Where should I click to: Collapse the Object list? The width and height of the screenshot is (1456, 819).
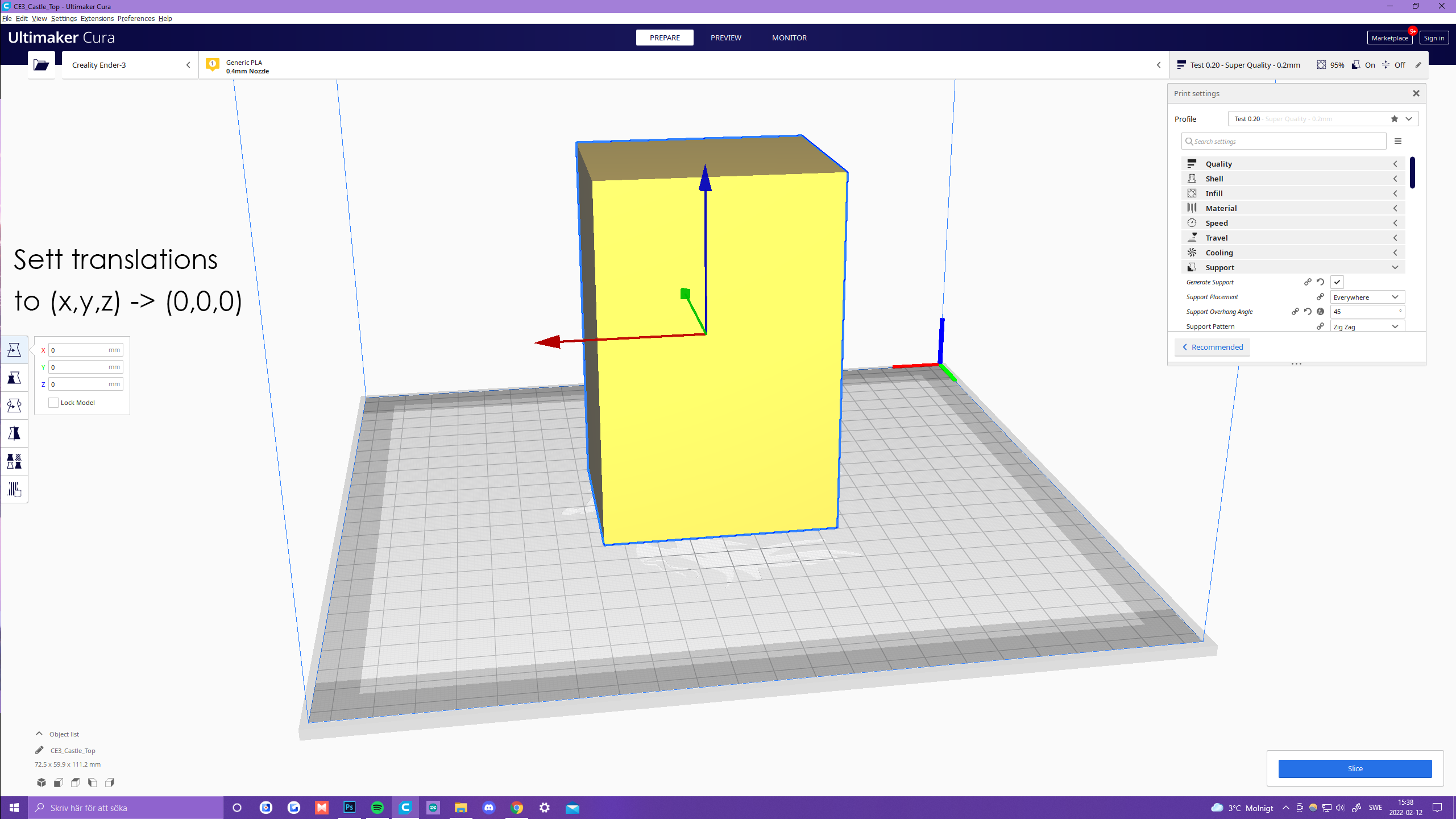click(x=39, y=734)
